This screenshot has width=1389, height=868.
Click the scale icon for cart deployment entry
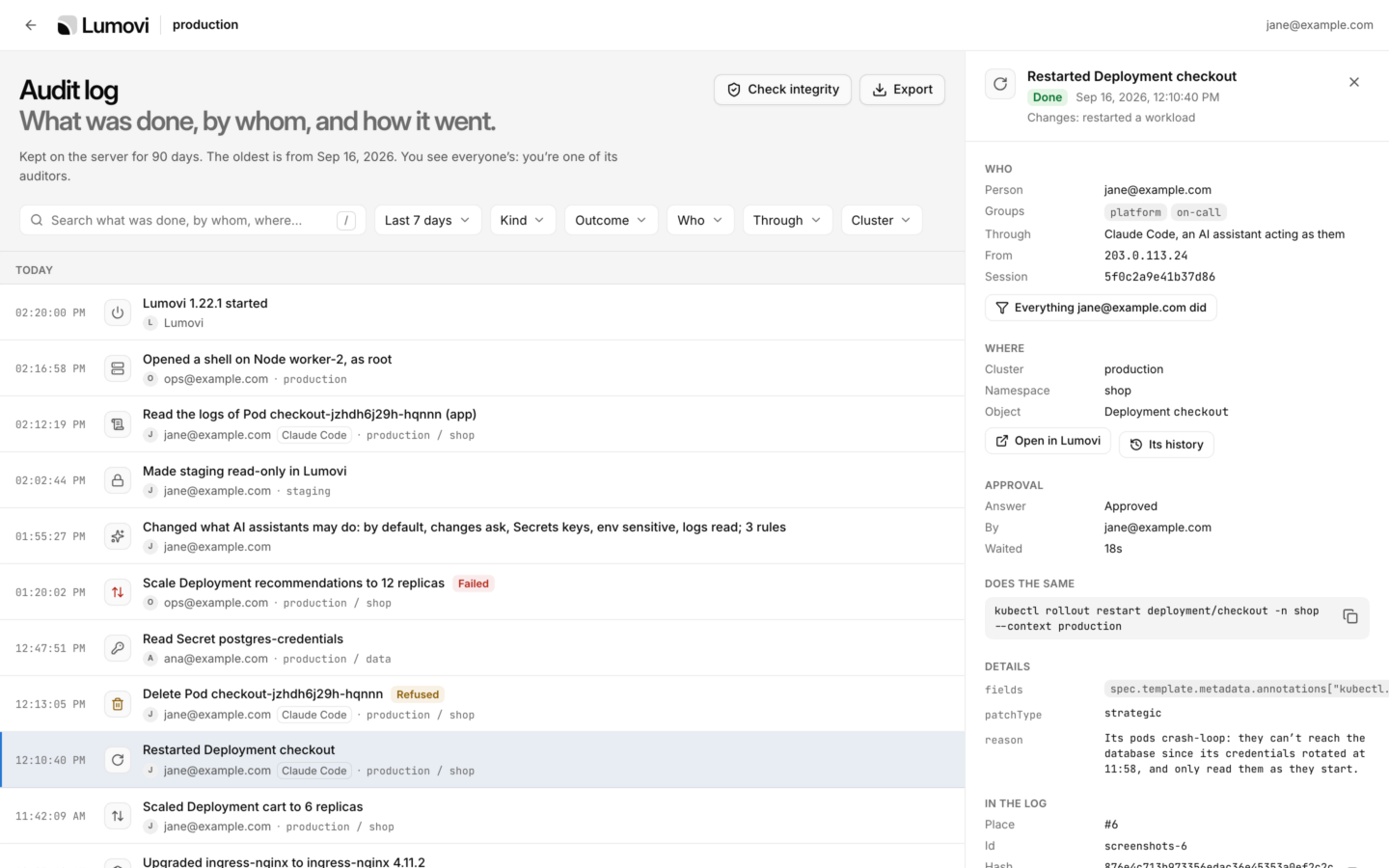tap(118, 816)
